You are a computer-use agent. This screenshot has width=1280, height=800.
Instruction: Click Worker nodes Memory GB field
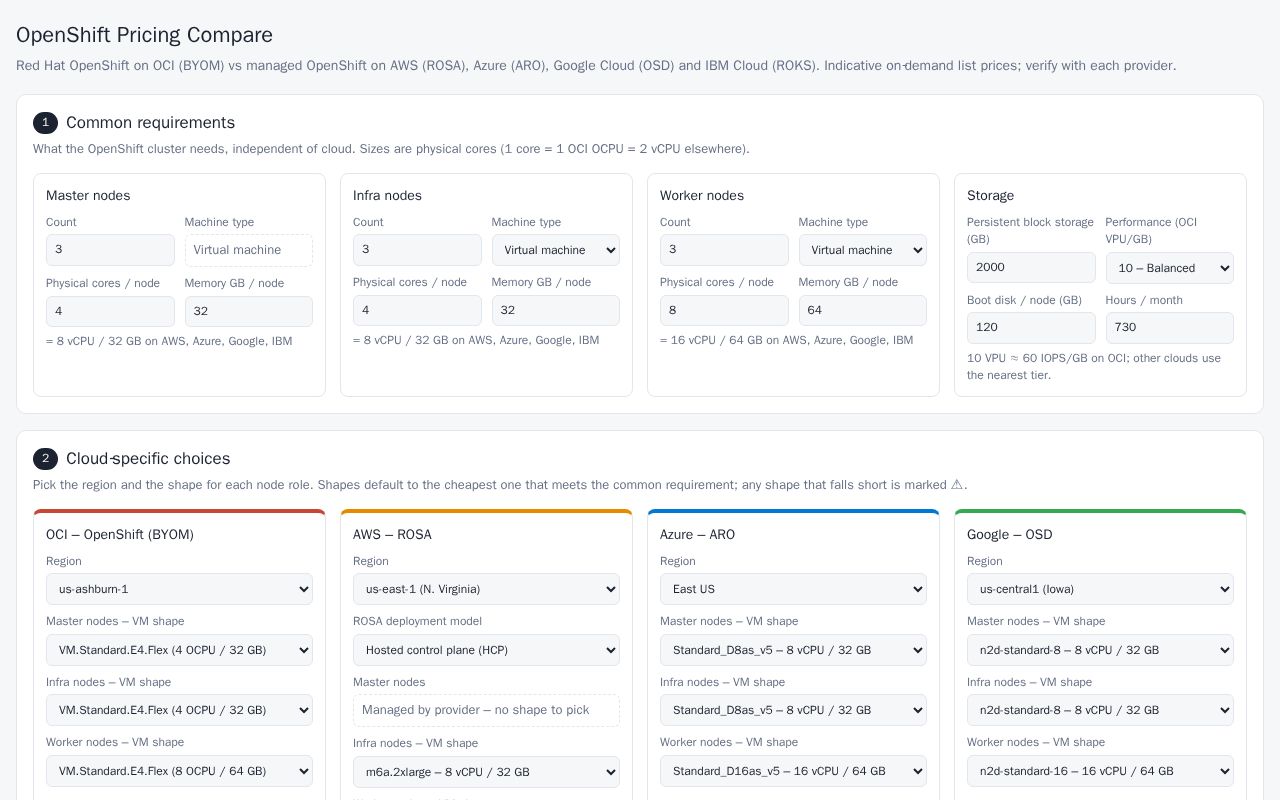(x=863, y=310)
